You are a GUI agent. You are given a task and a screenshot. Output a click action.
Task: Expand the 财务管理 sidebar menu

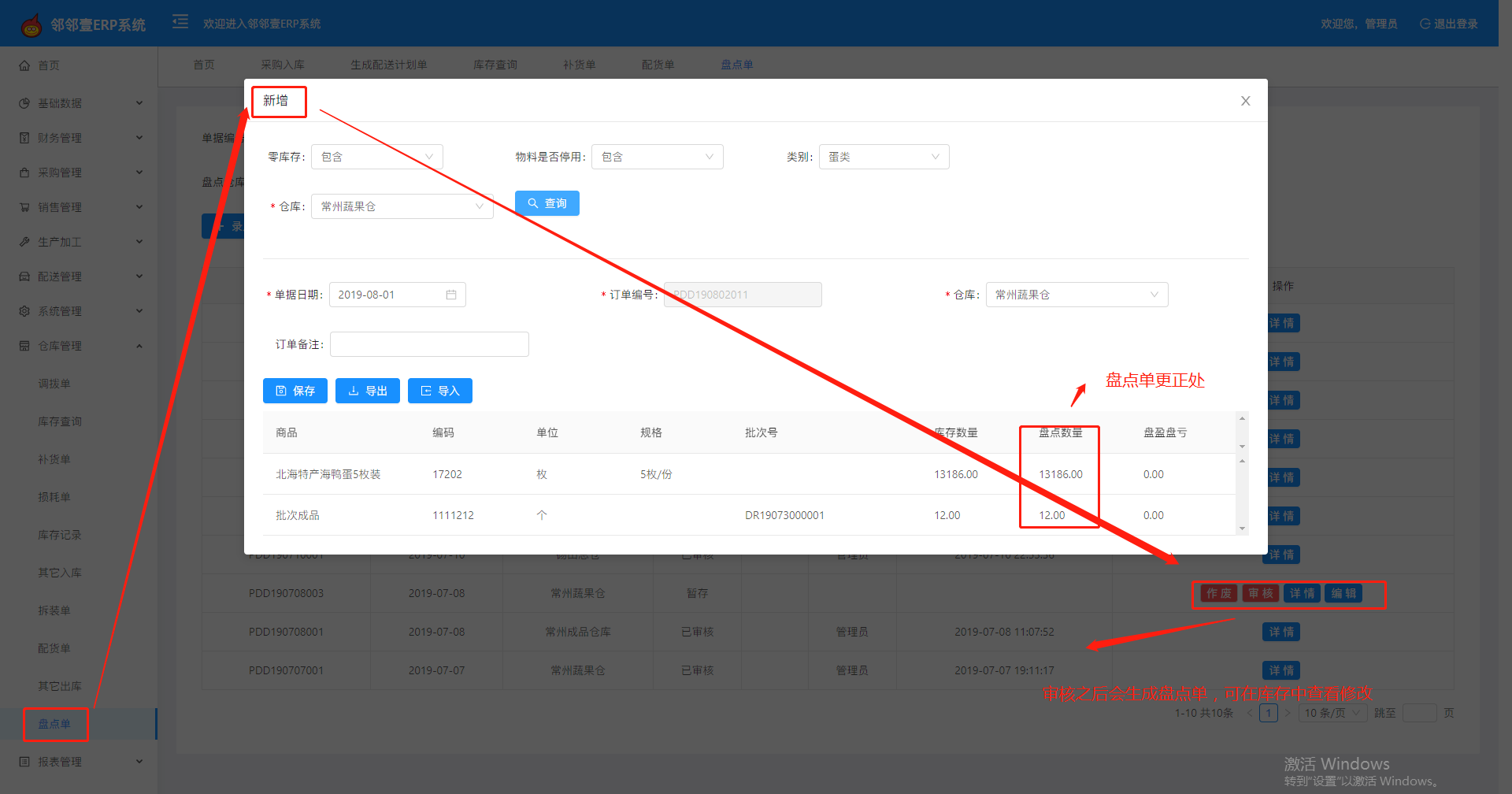(x=139, y=138)
